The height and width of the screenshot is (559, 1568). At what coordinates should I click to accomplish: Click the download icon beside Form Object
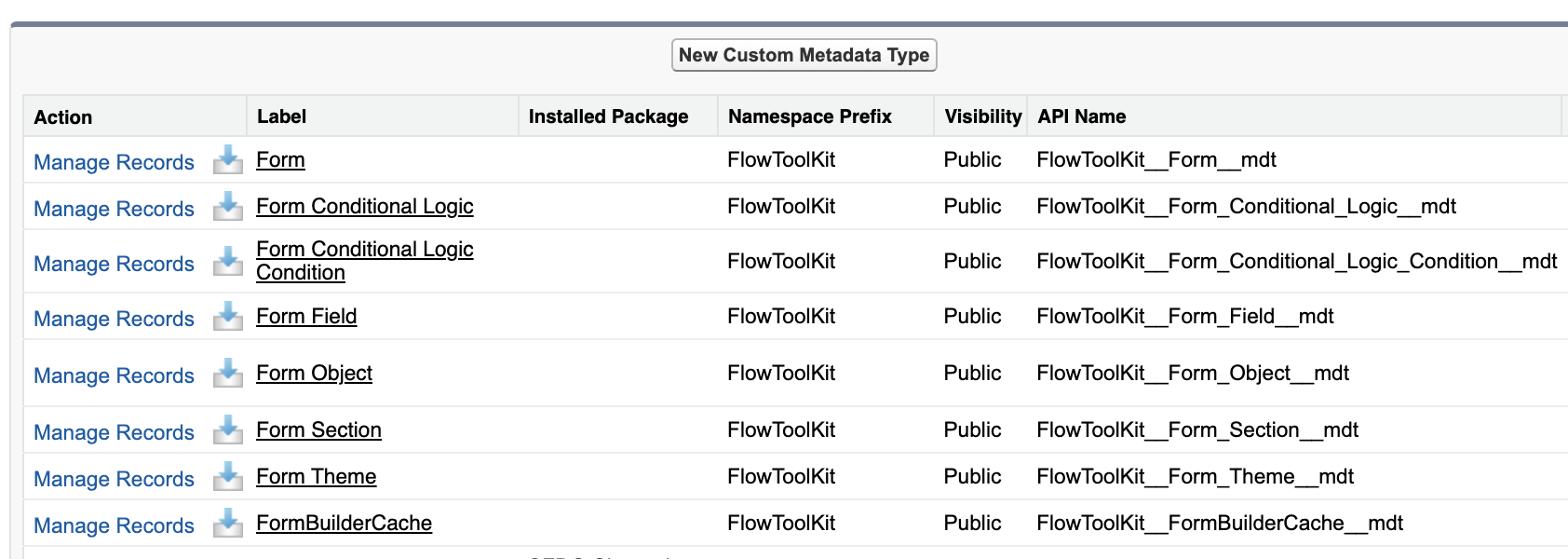tap(226, 374)
